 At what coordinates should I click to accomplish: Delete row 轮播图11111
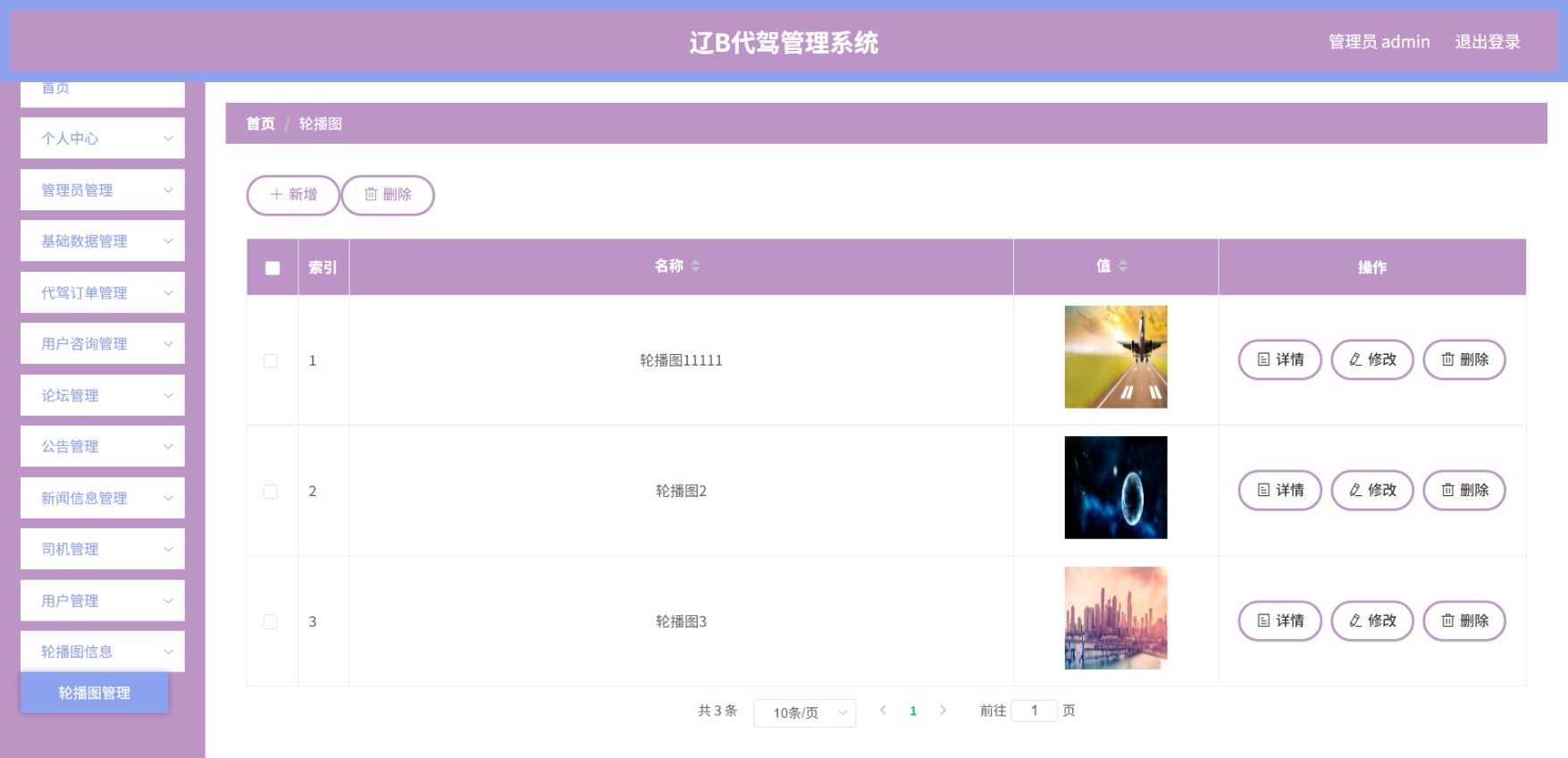pyautogui.click(x=1464, y=359)
